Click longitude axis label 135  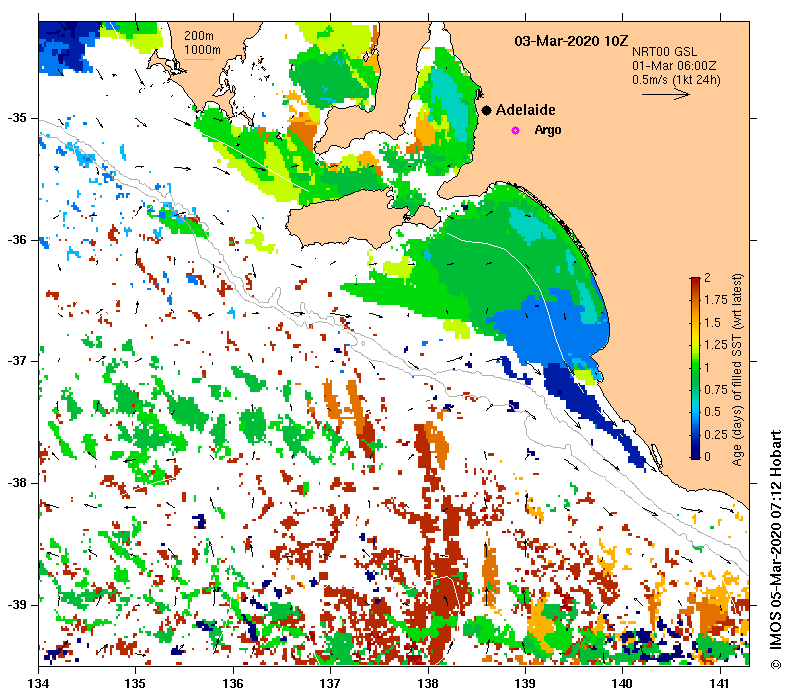(x=135, y=683)
